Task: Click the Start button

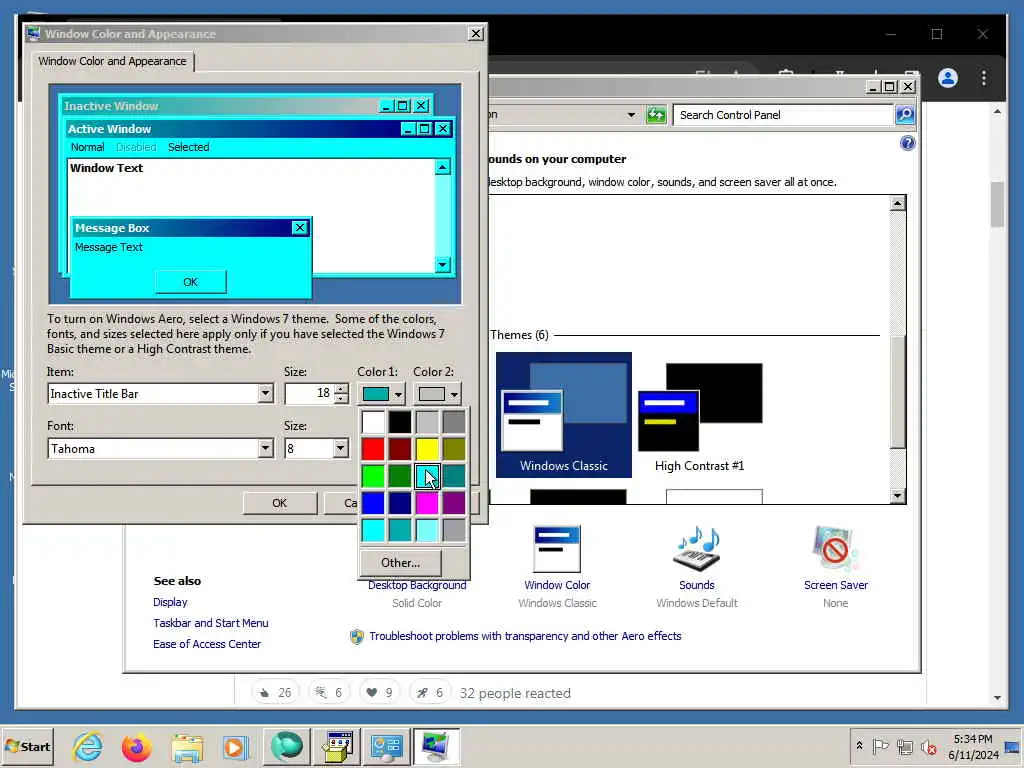Action: (27, 746)
